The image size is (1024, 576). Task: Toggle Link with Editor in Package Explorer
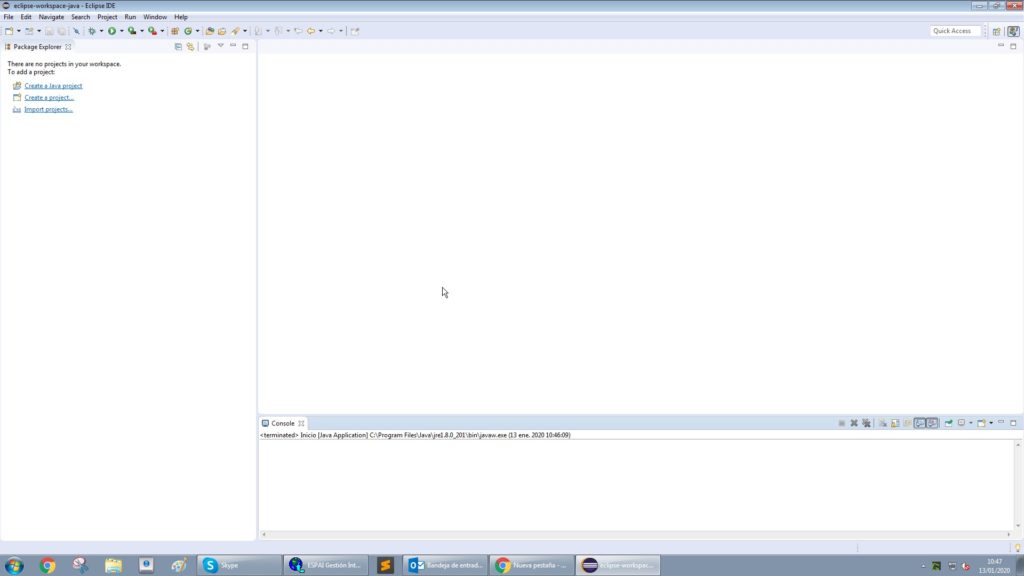(190, 46)
